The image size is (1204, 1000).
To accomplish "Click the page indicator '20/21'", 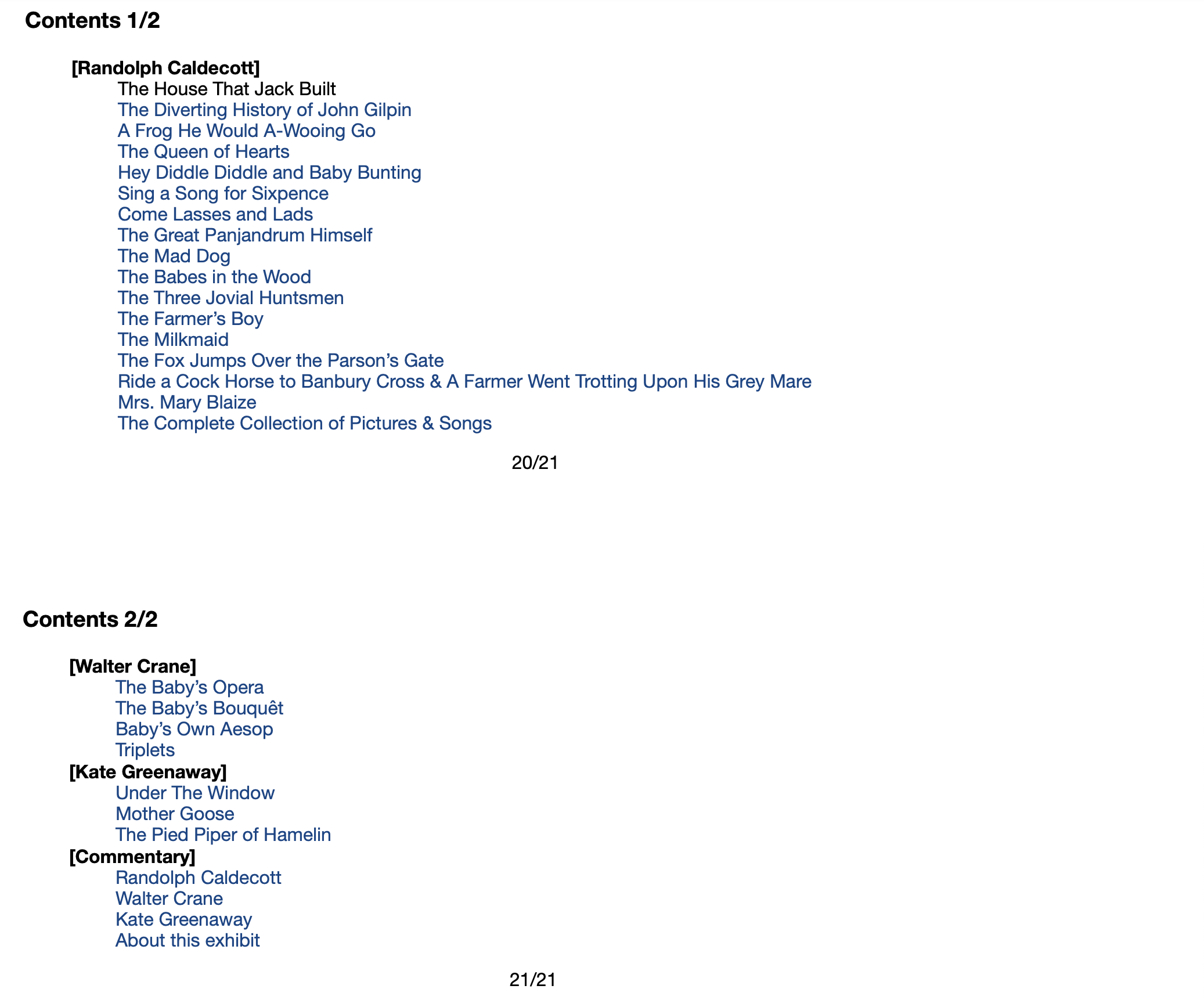I will (x=534, y=462).
